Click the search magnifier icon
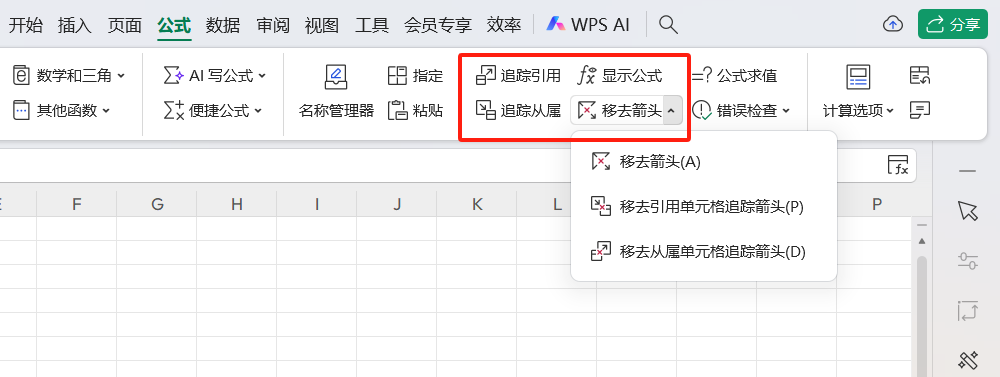The height and width of the screenshot is (377, 1000). click(668, 25)
